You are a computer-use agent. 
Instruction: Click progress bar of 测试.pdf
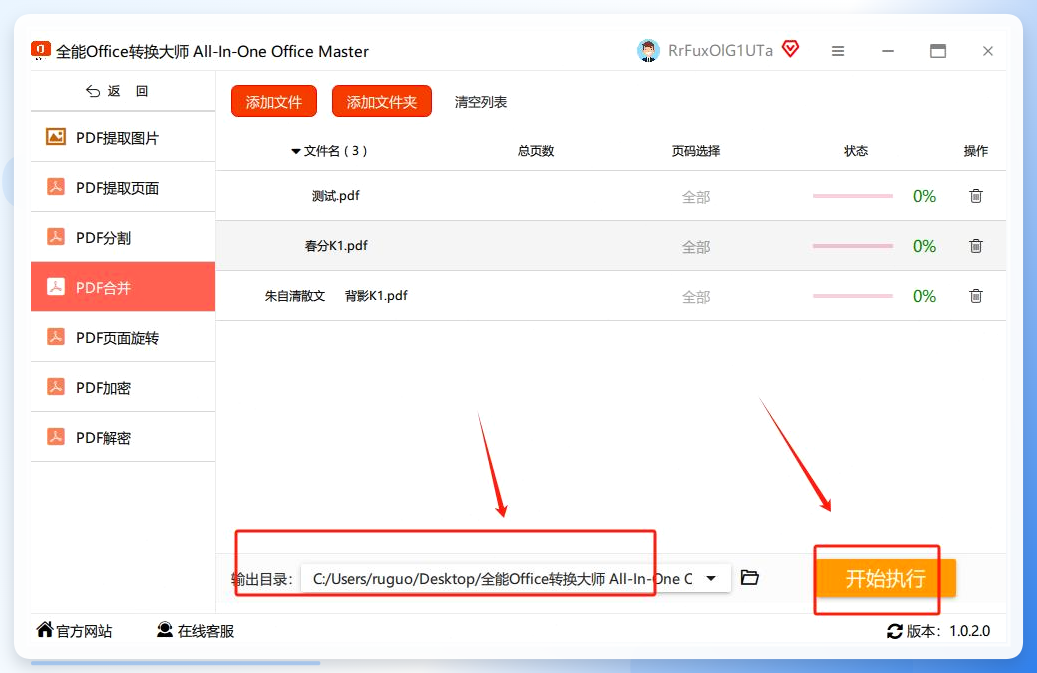pos(852,196)
